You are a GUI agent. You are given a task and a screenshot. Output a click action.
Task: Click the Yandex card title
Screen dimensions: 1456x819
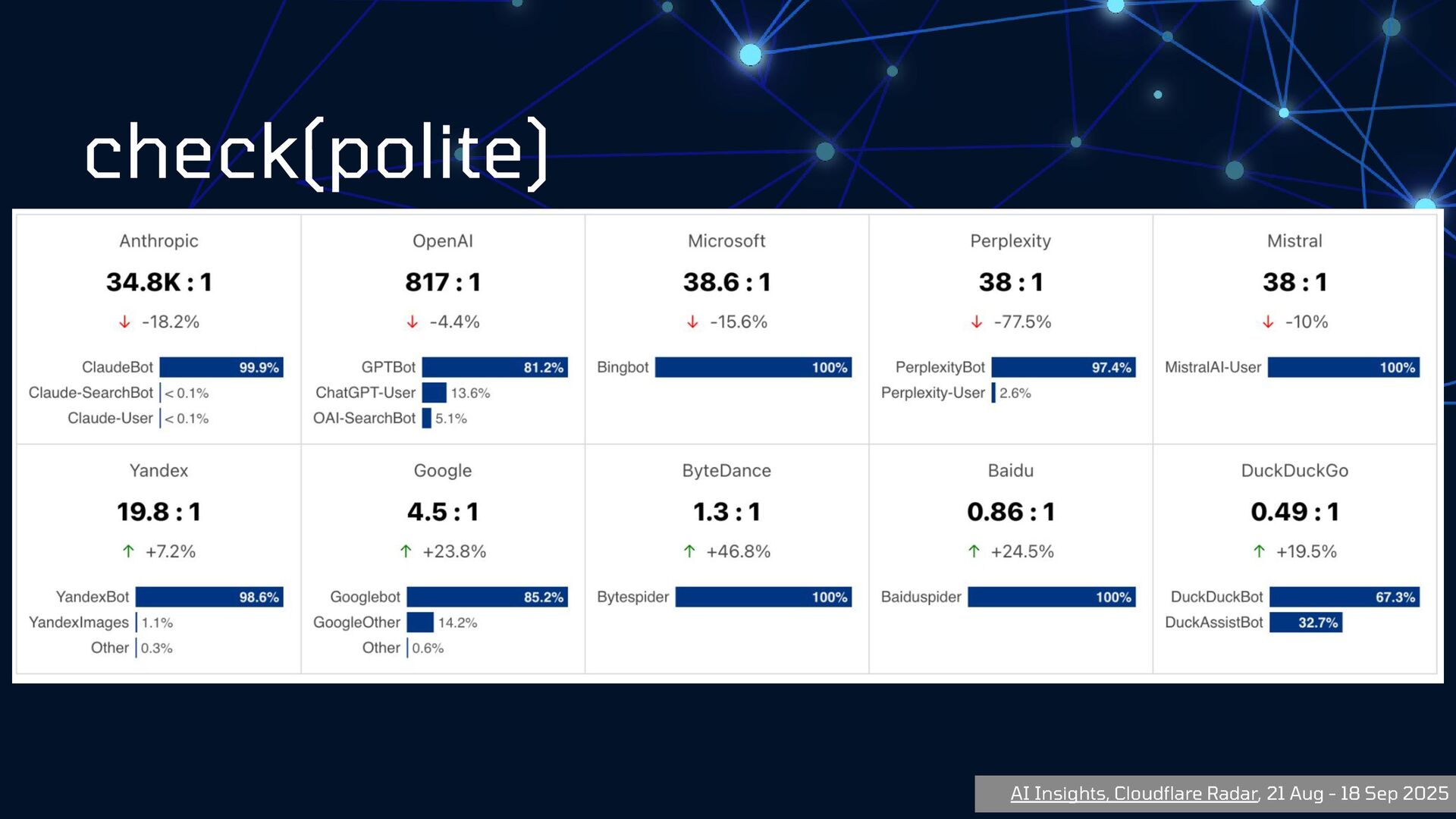click(158, 470)
